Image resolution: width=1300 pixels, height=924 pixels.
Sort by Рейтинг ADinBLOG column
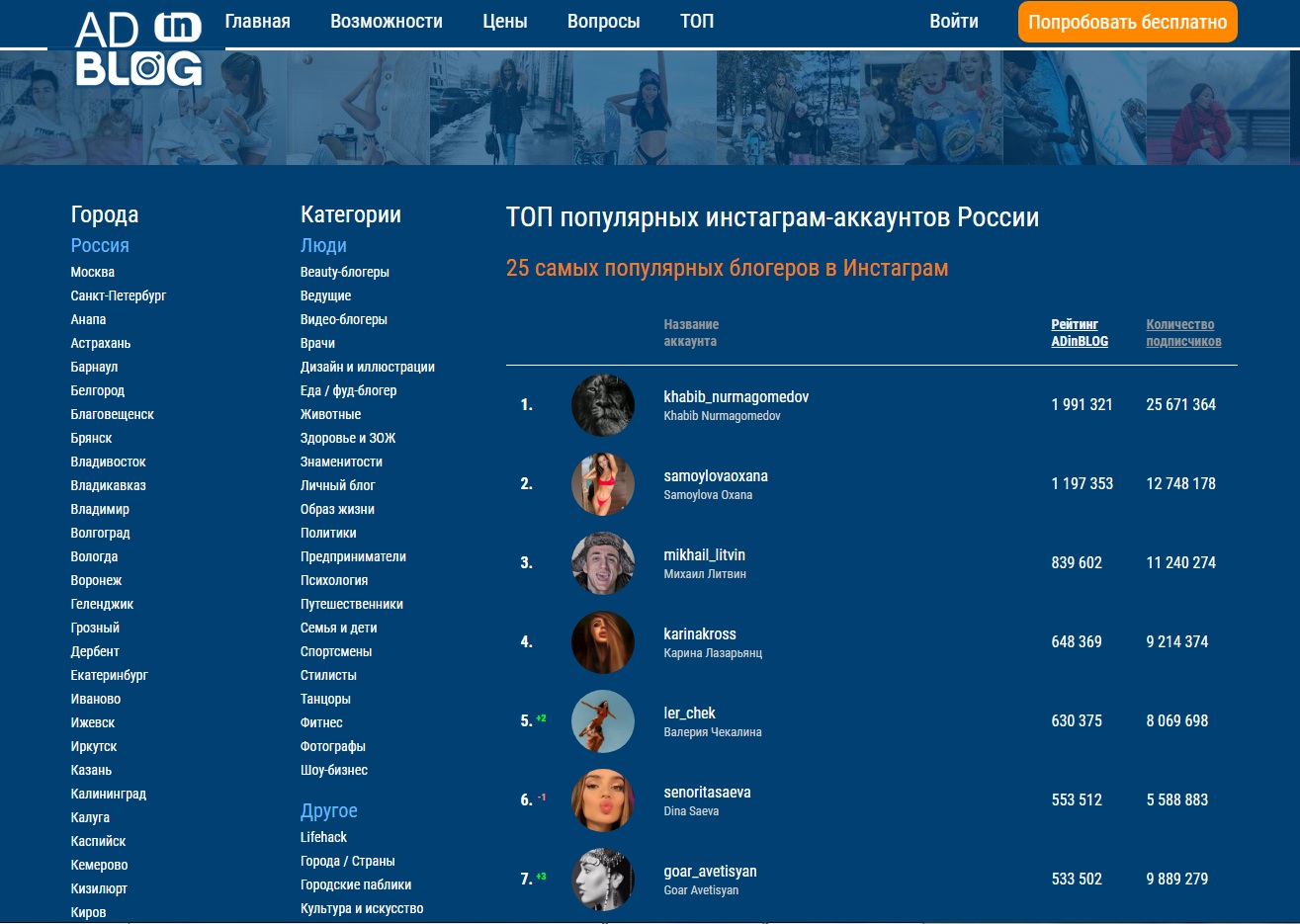click(1080, 333)
